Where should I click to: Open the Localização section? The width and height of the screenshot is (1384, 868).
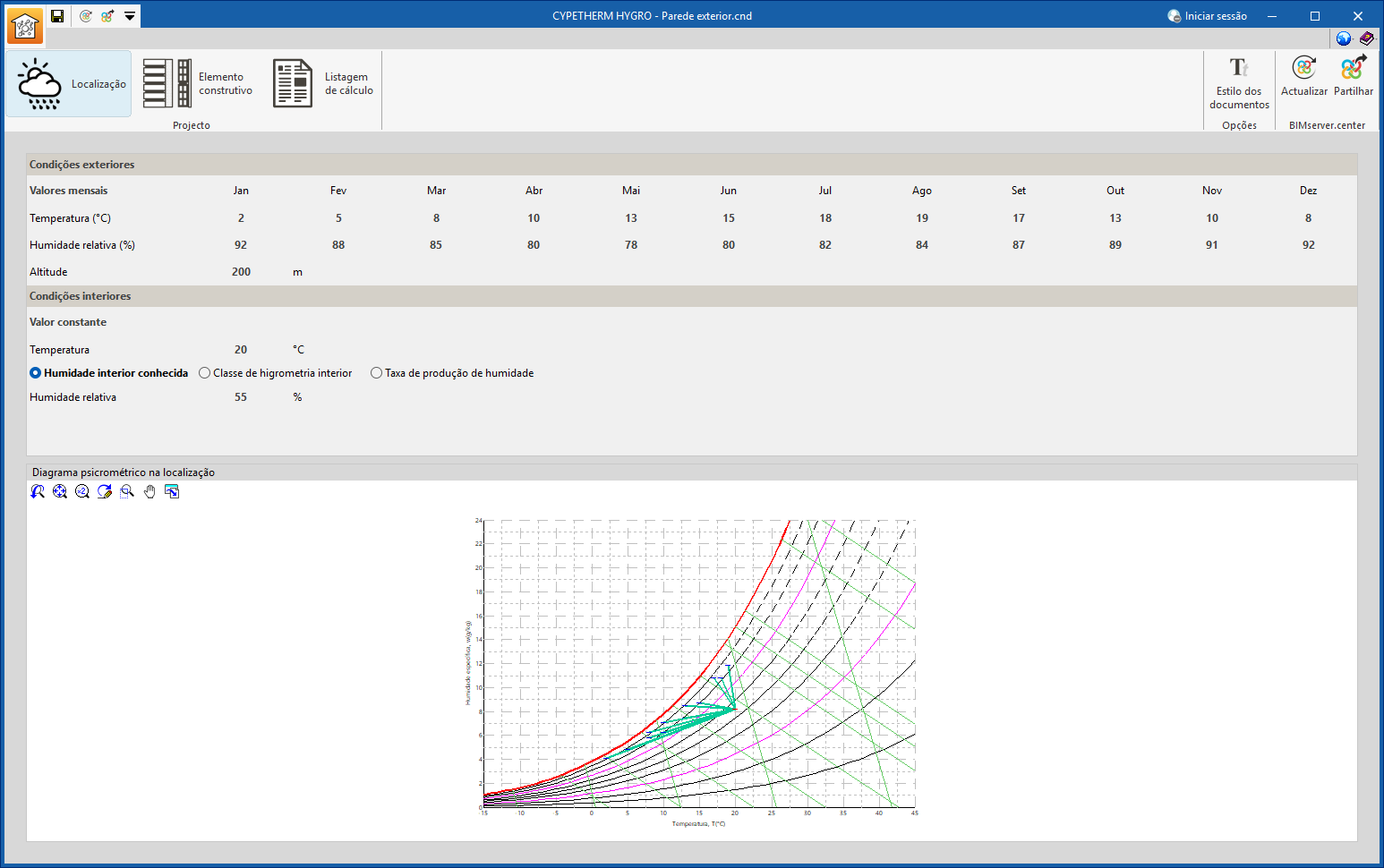click(x=69, y=84)
